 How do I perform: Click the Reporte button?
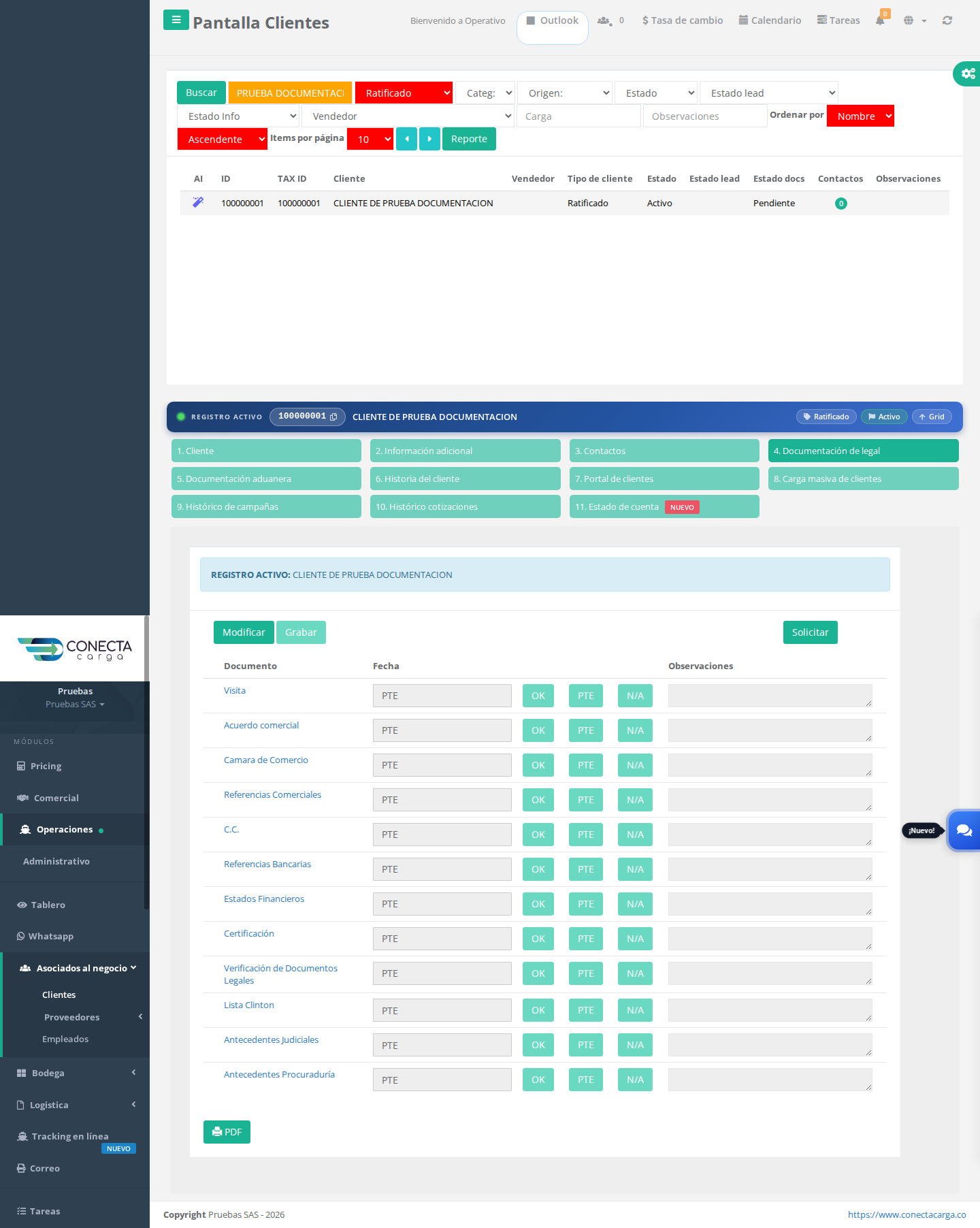click(x=469, y=139)
